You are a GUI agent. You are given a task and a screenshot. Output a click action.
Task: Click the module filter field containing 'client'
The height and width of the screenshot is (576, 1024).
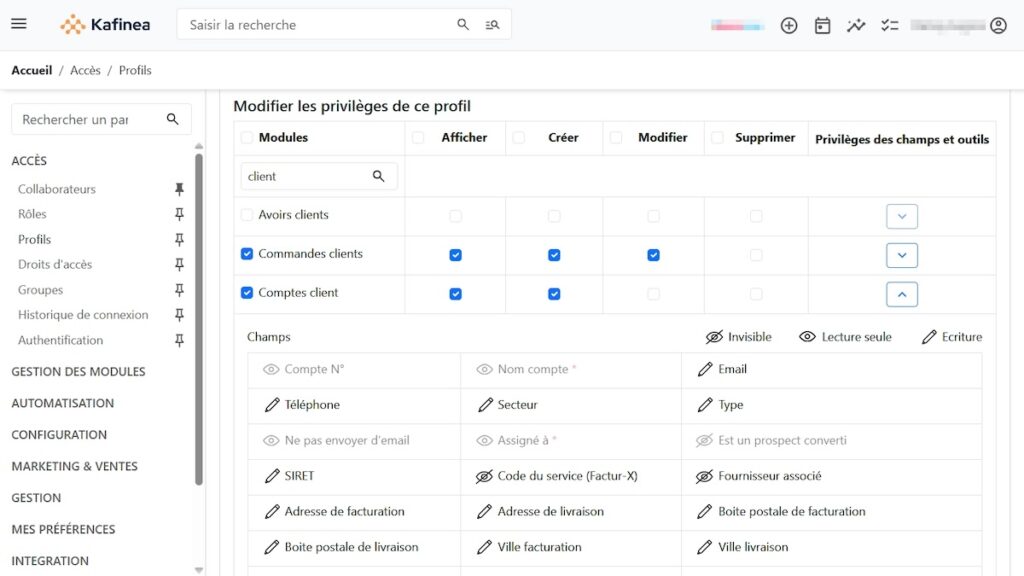[x=305, y=176]
